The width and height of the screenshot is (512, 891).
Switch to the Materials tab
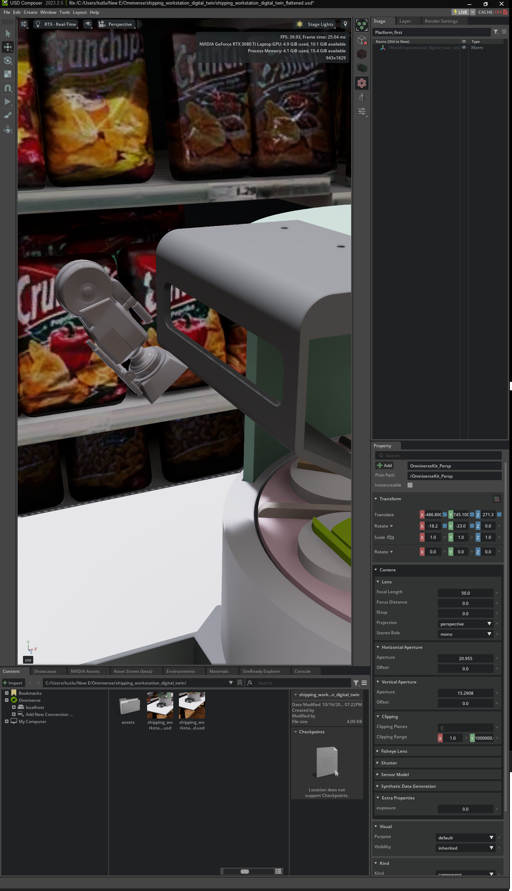pos(219,671)
